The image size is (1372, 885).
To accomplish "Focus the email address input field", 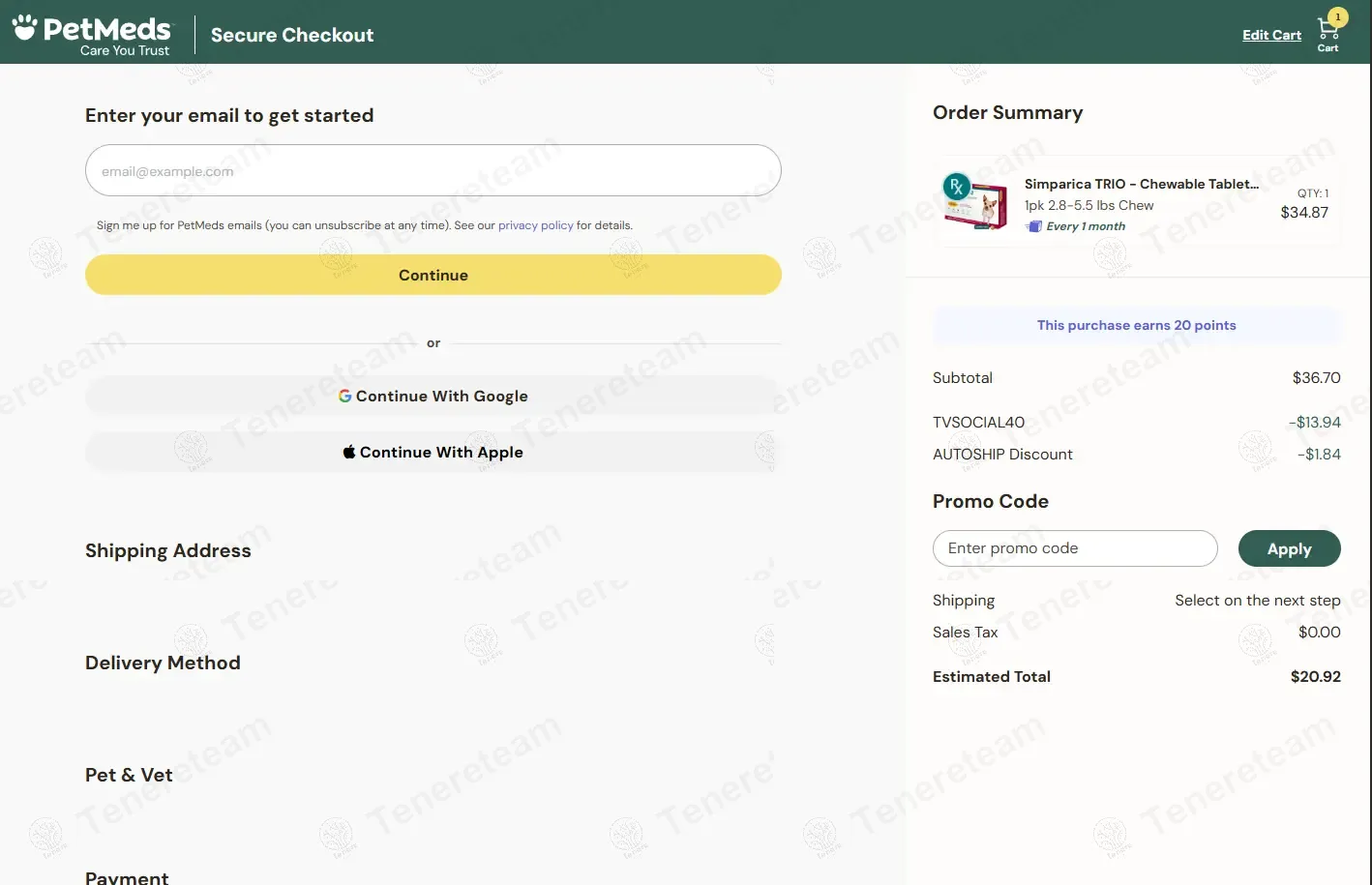I will point(432,171).
